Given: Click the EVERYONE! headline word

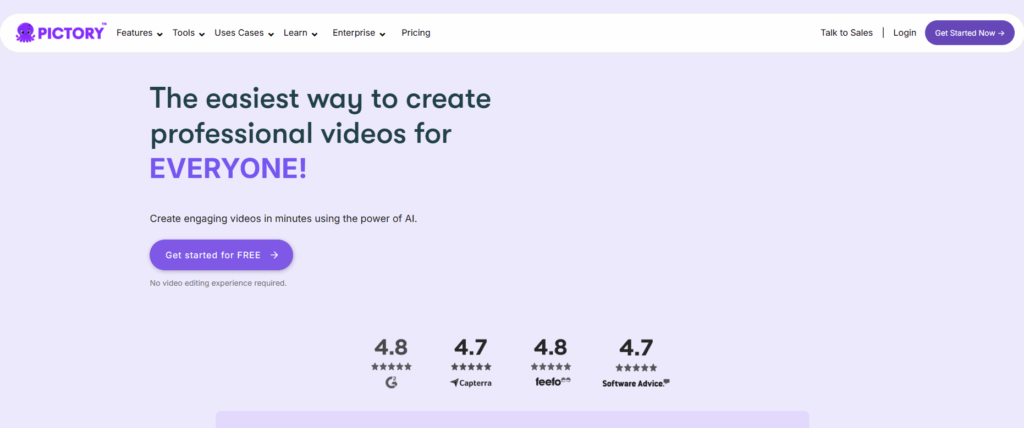Looking at the screenshot, I should click(228, 169).
